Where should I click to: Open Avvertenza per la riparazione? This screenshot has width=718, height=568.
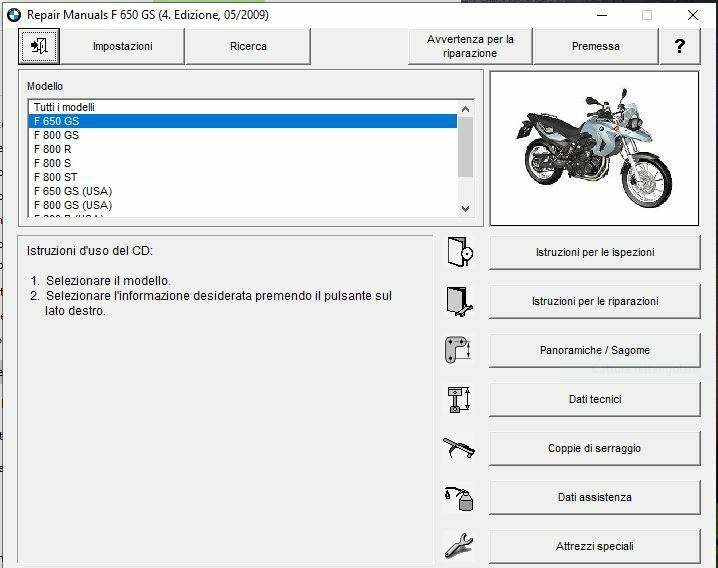470,46
